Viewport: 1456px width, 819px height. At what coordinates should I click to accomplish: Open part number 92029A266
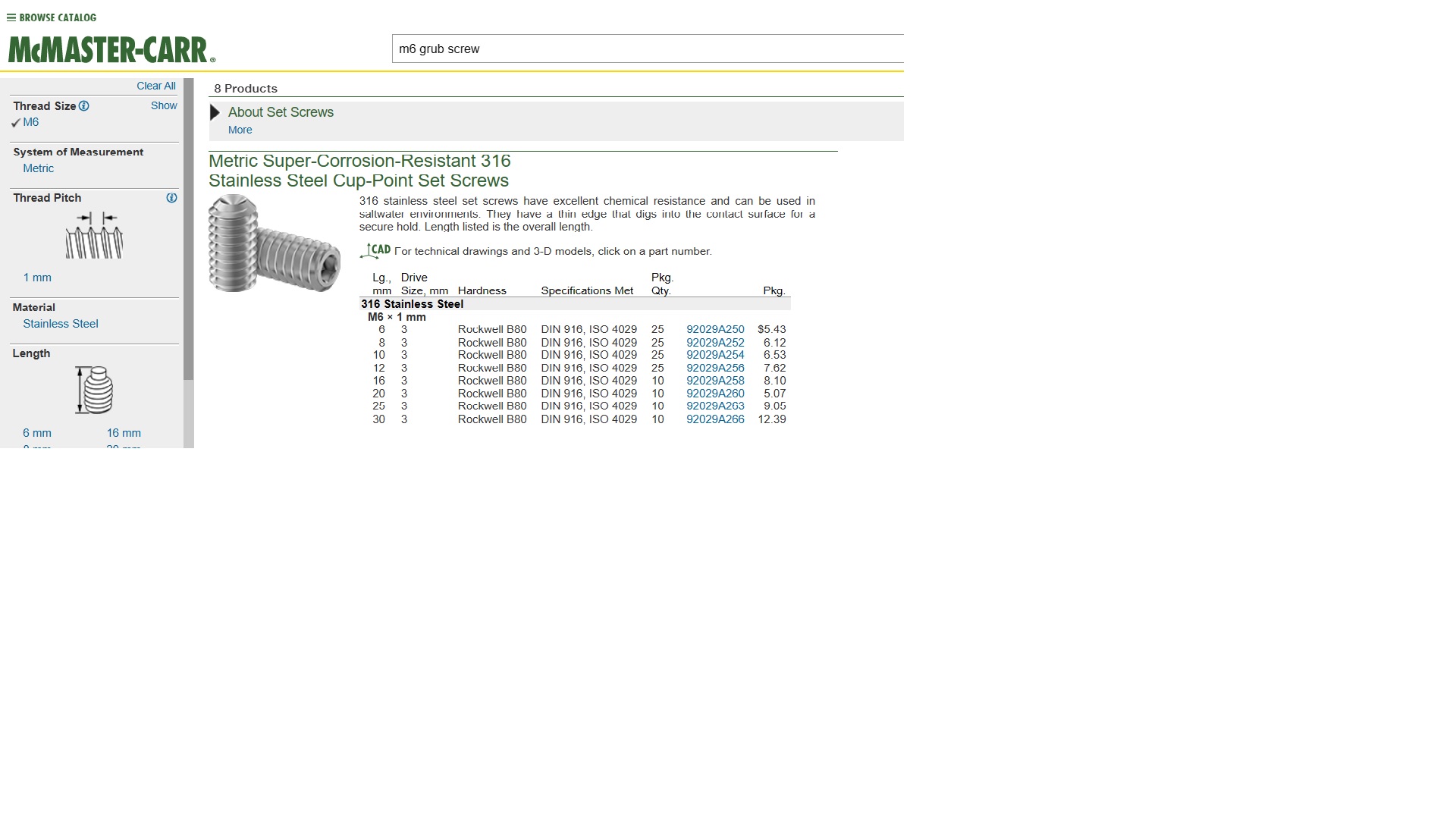tap(715, 419)
